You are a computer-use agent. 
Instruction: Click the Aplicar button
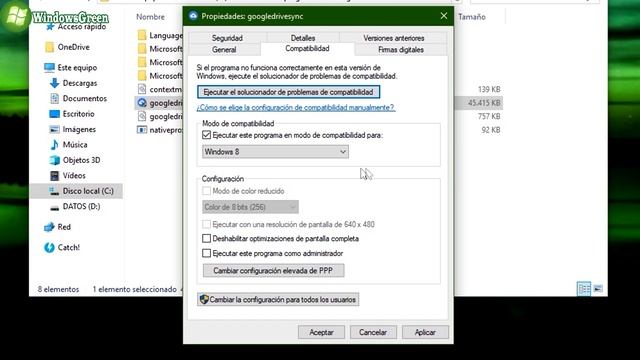[x=425, y=332]
